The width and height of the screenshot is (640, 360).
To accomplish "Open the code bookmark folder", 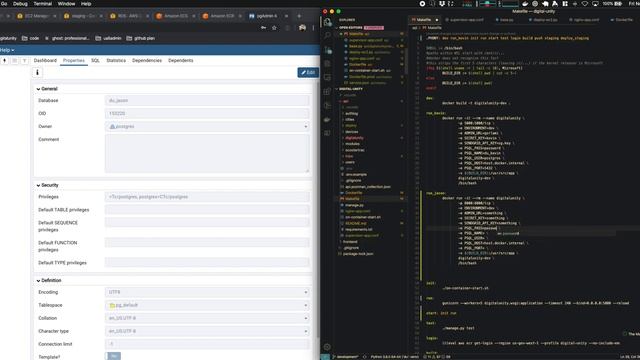I will coord(30,38).
